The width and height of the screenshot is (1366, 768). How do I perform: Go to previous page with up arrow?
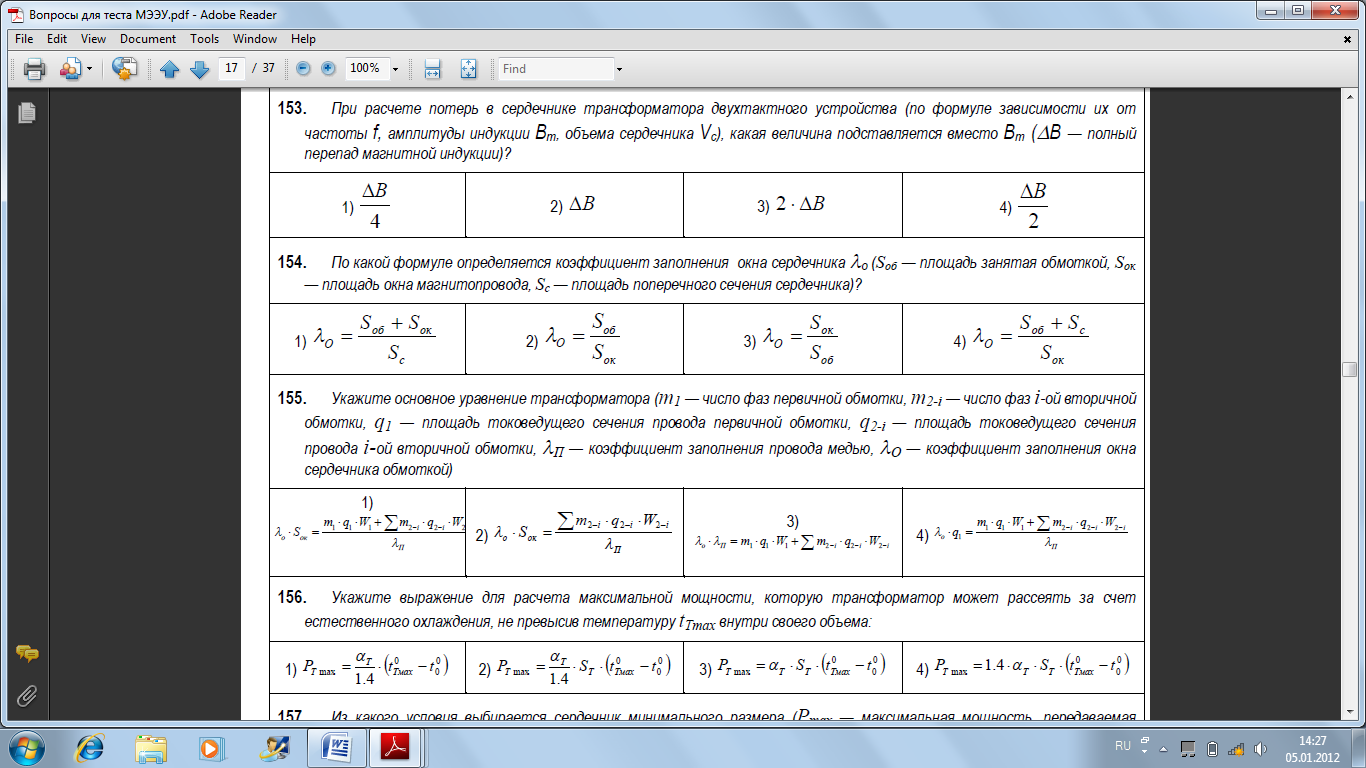170,69
